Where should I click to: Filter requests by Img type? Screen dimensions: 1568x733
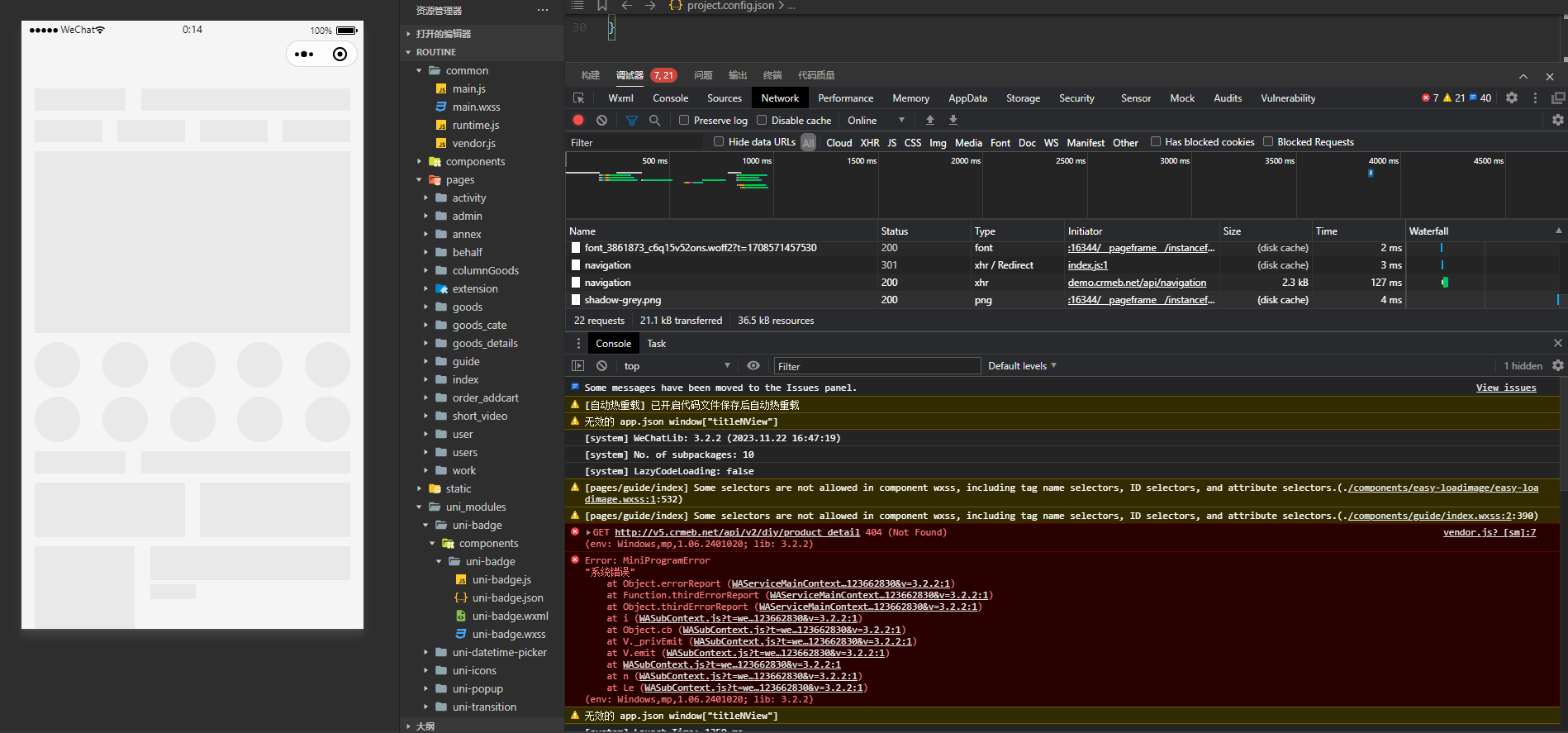(938, 142)
